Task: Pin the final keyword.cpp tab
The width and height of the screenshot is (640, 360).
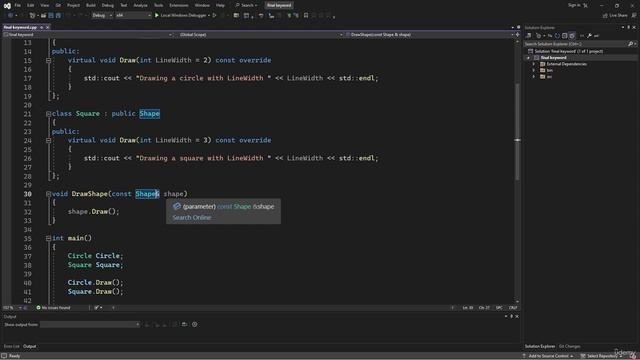Action: pos(41,27)
